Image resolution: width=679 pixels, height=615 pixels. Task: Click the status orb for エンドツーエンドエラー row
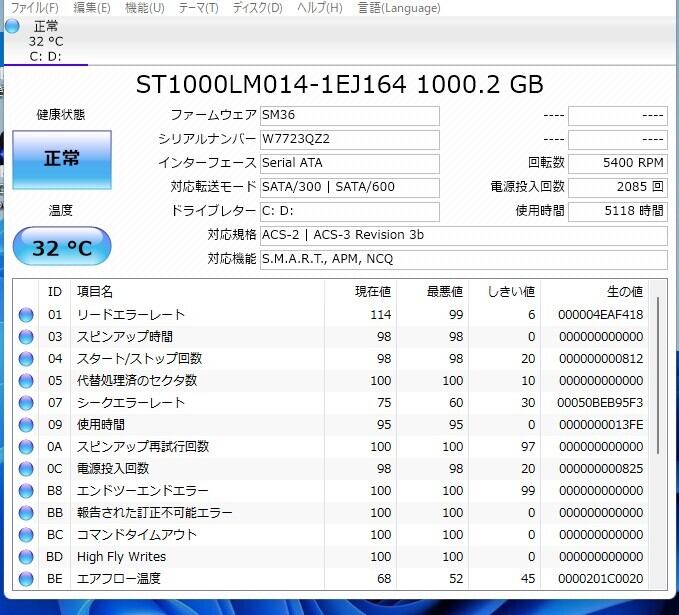pyautogui.click(x=26, y=491)
